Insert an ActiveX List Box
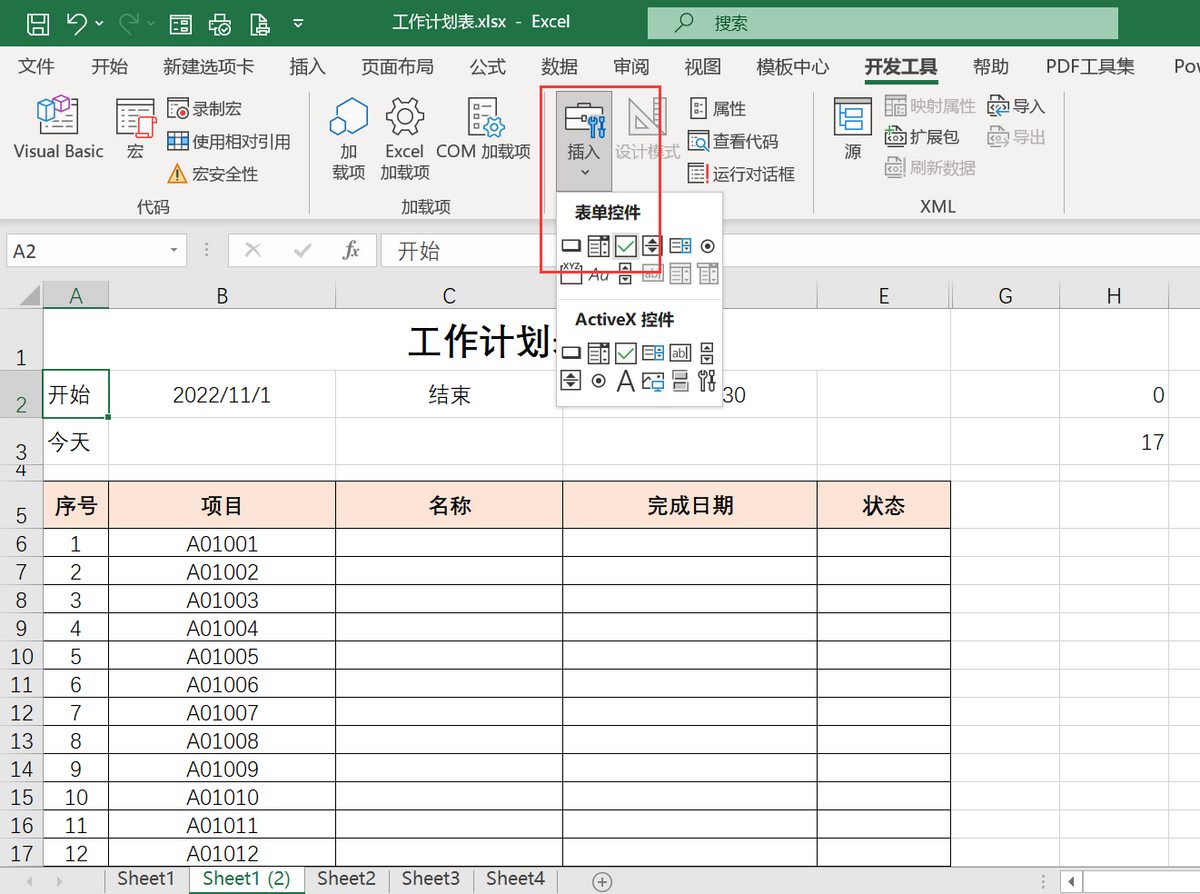1200x894 pixels. (x=653, y=352)
